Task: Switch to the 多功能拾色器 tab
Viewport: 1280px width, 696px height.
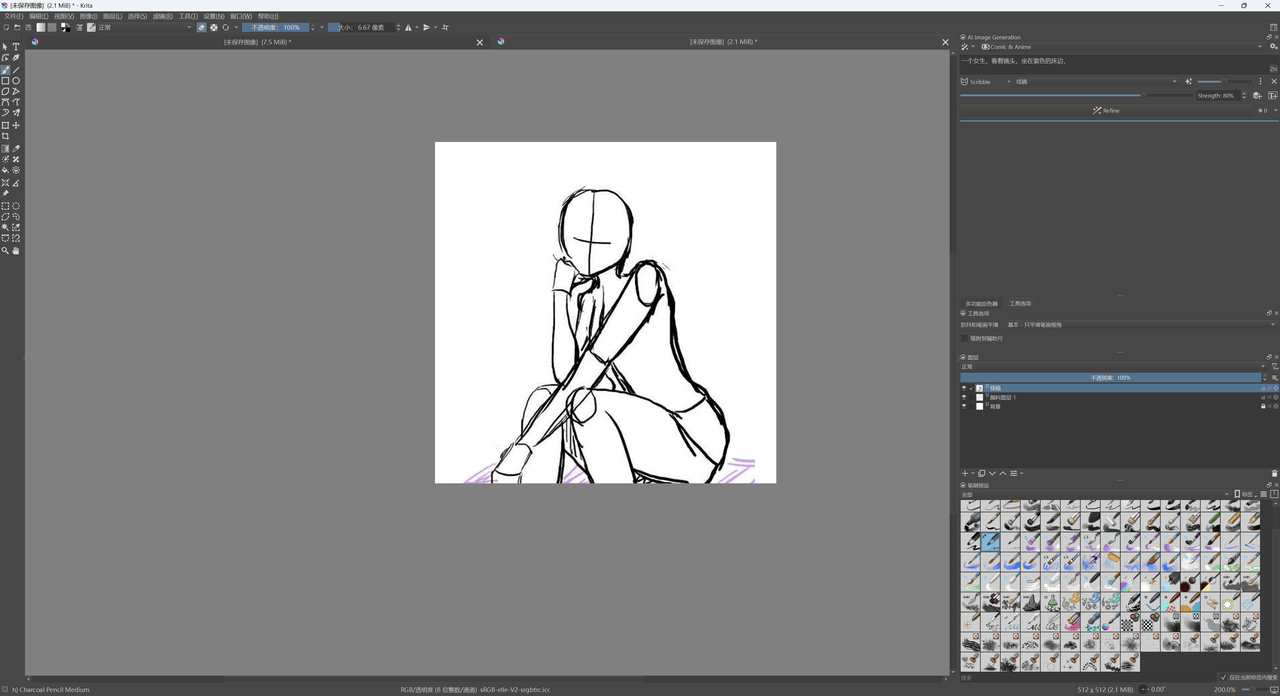Action: click(981, 304)
